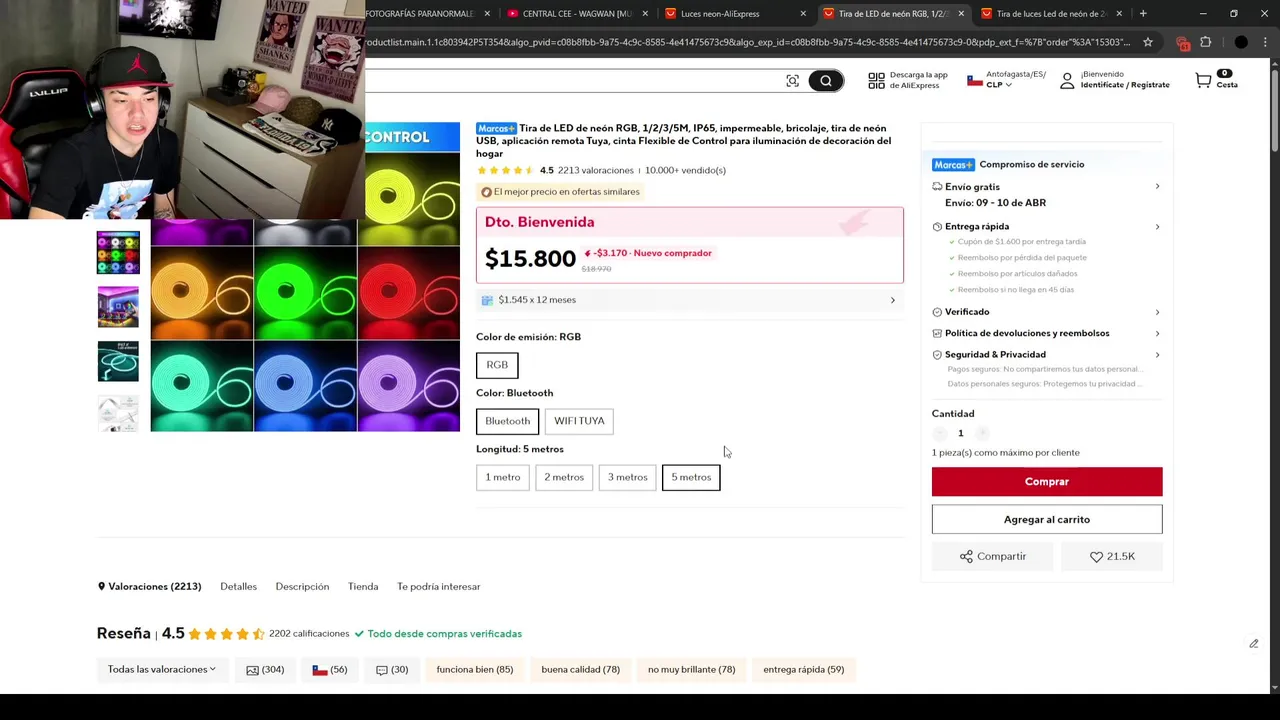The height and width of the screenshot is (720, 1280).
Task: Click the Chile flag icon in header
Action: [974, 80]
